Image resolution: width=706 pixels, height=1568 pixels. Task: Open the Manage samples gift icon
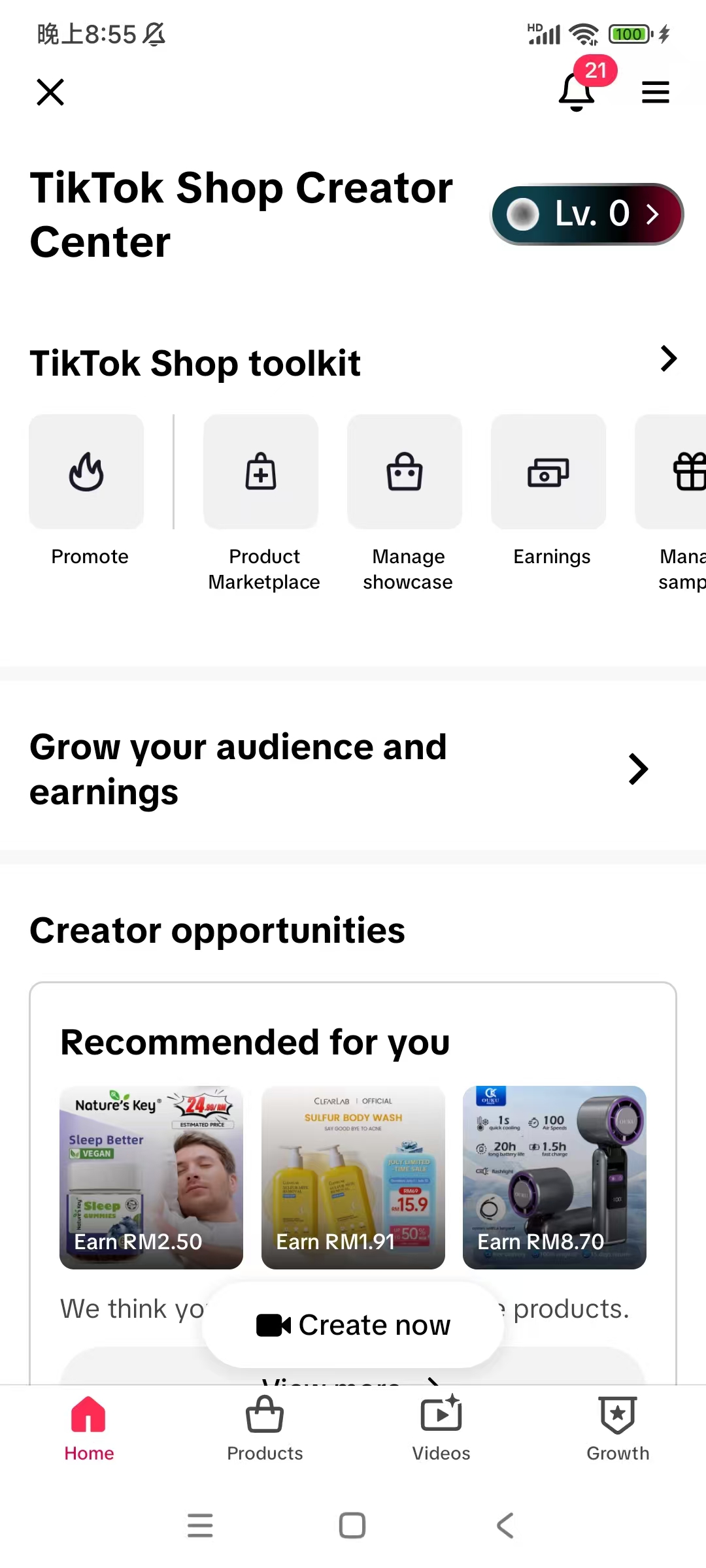(672, 472)
